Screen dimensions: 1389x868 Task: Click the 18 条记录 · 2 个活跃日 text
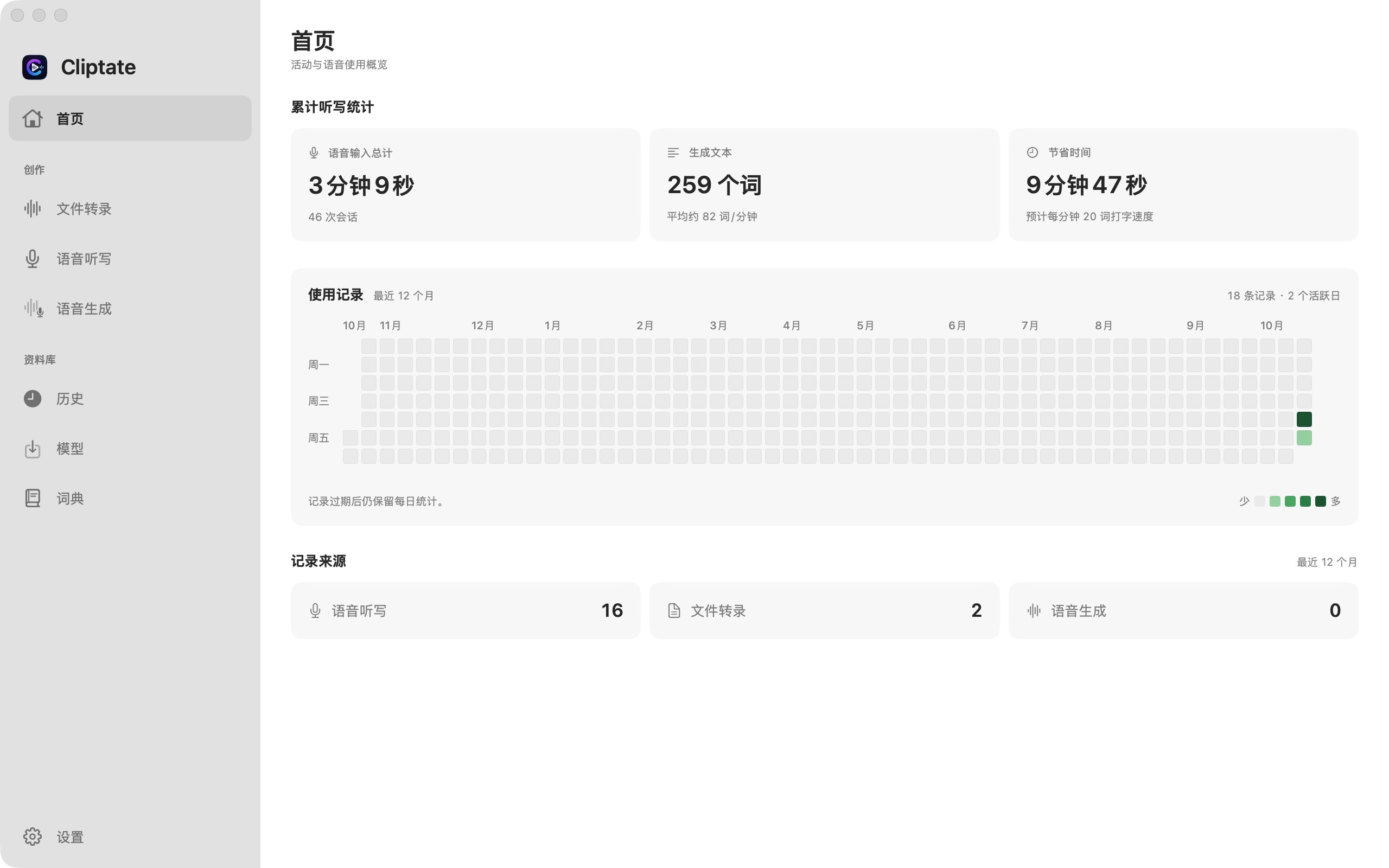[1283, 296]
